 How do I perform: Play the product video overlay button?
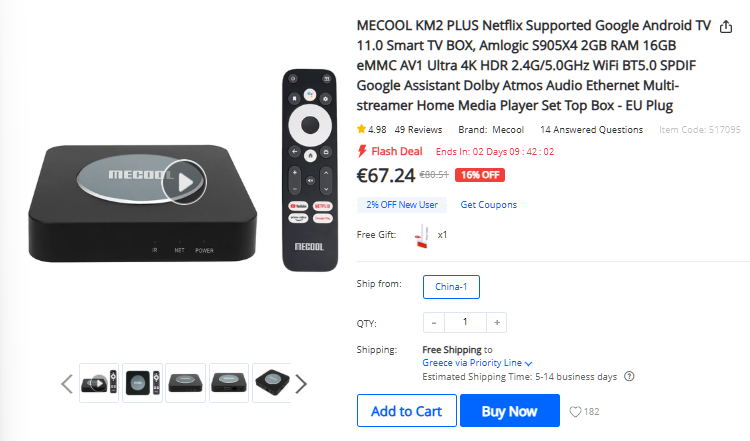(184, 182)
